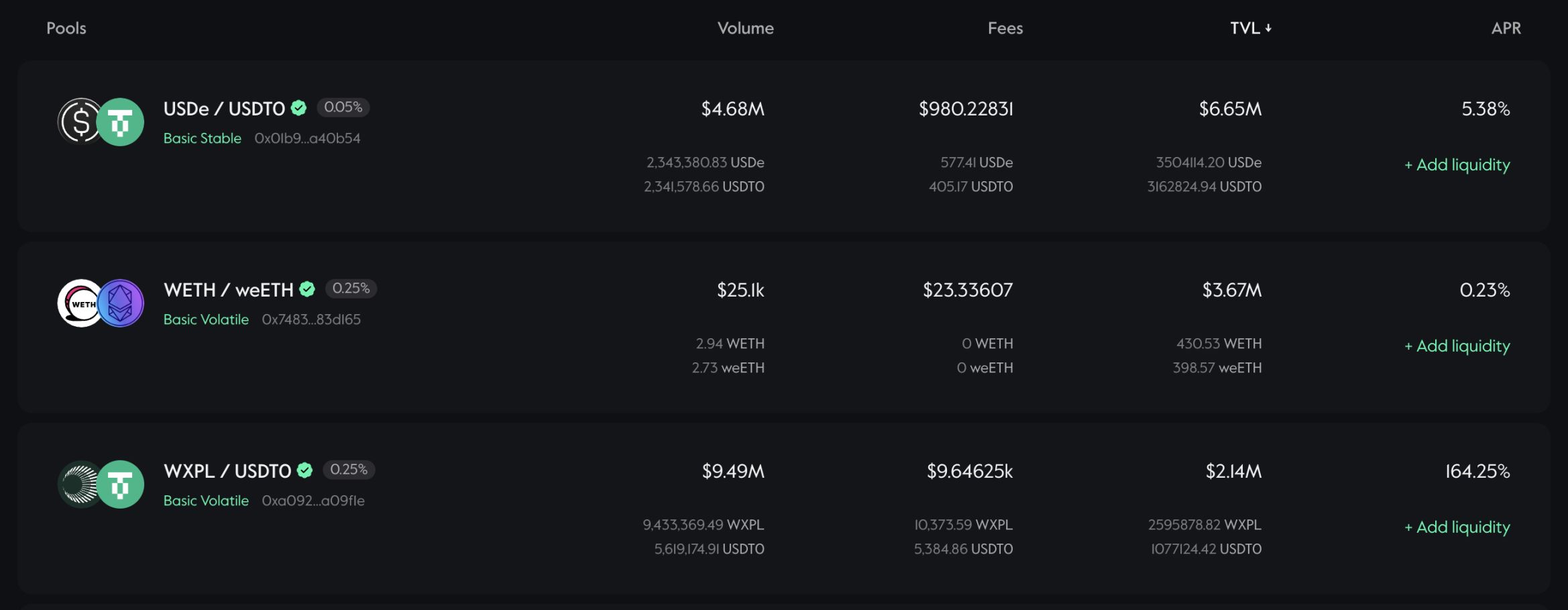Sort pools by Volume header
This screenshot has width=1568, height=610.
click(745, 28)
